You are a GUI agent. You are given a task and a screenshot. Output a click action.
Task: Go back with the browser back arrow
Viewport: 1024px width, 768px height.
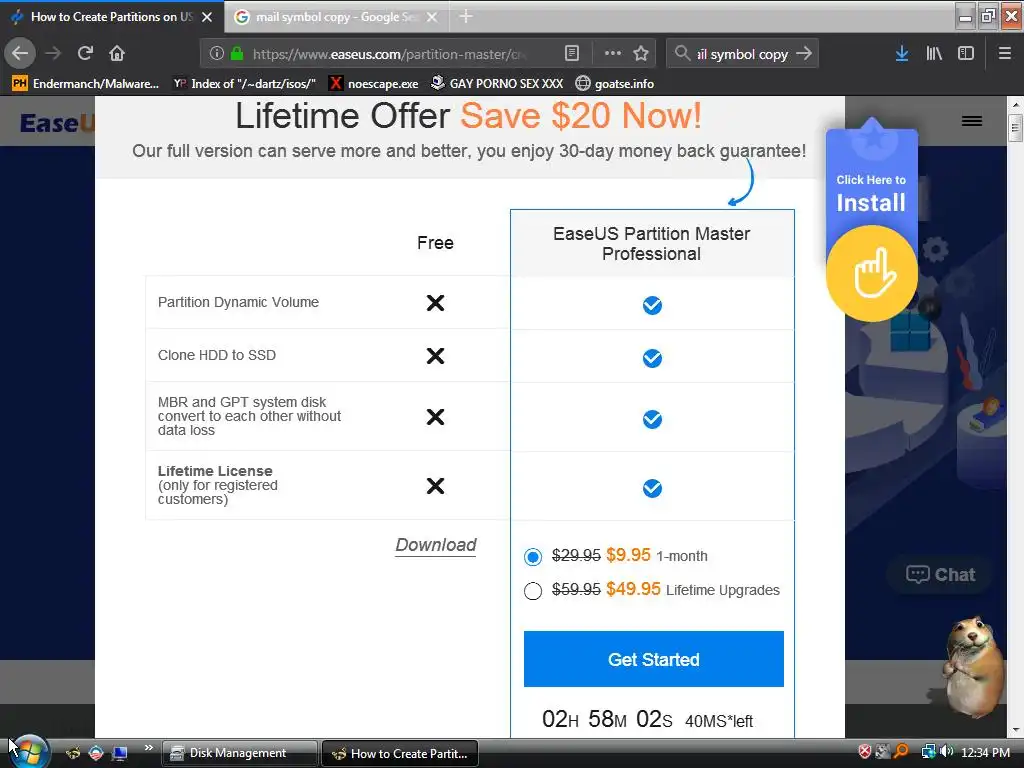pyautogui.click(x=20, y=54)
